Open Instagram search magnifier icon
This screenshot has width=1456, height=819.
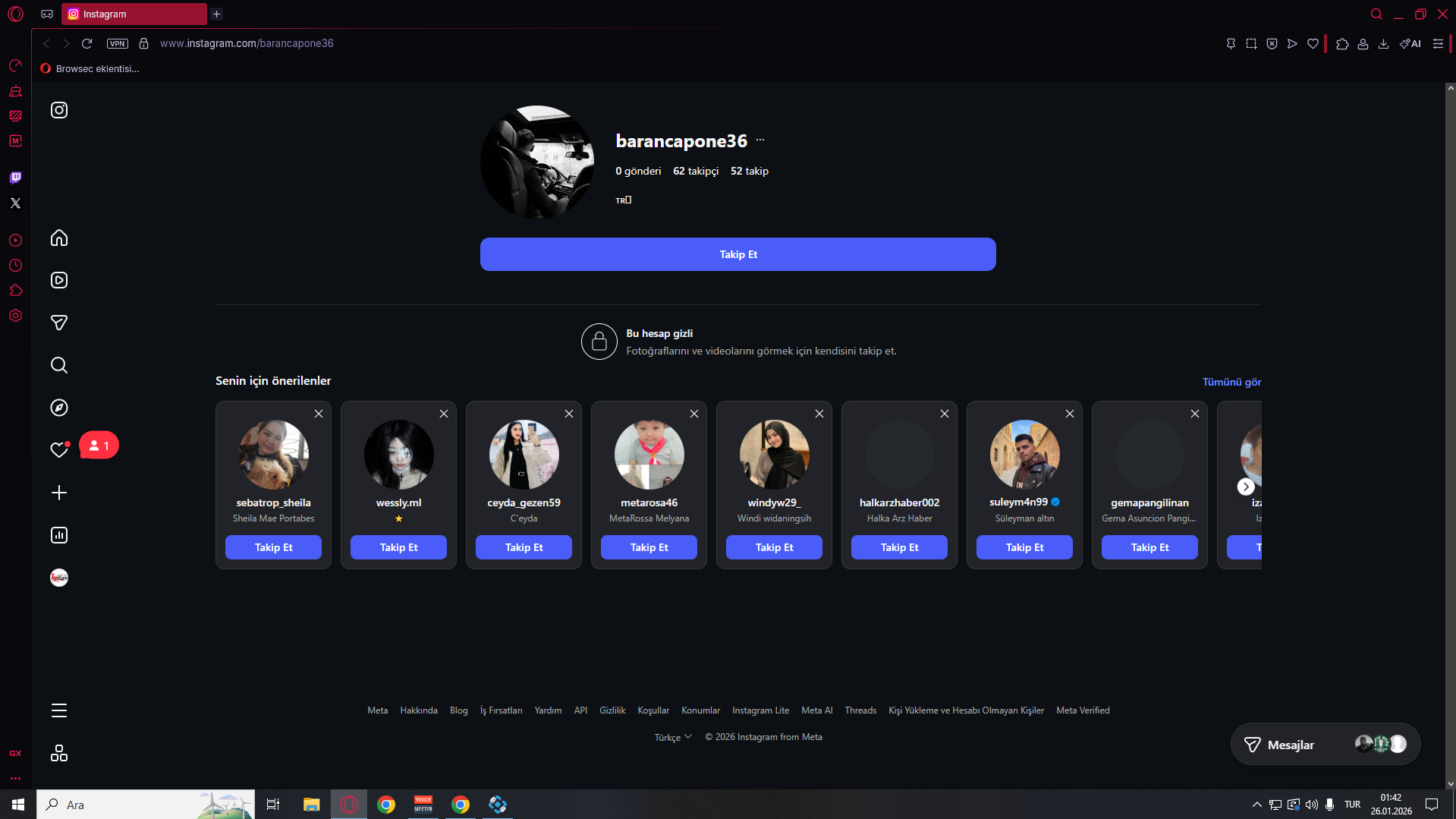click(x=59, y=365)
